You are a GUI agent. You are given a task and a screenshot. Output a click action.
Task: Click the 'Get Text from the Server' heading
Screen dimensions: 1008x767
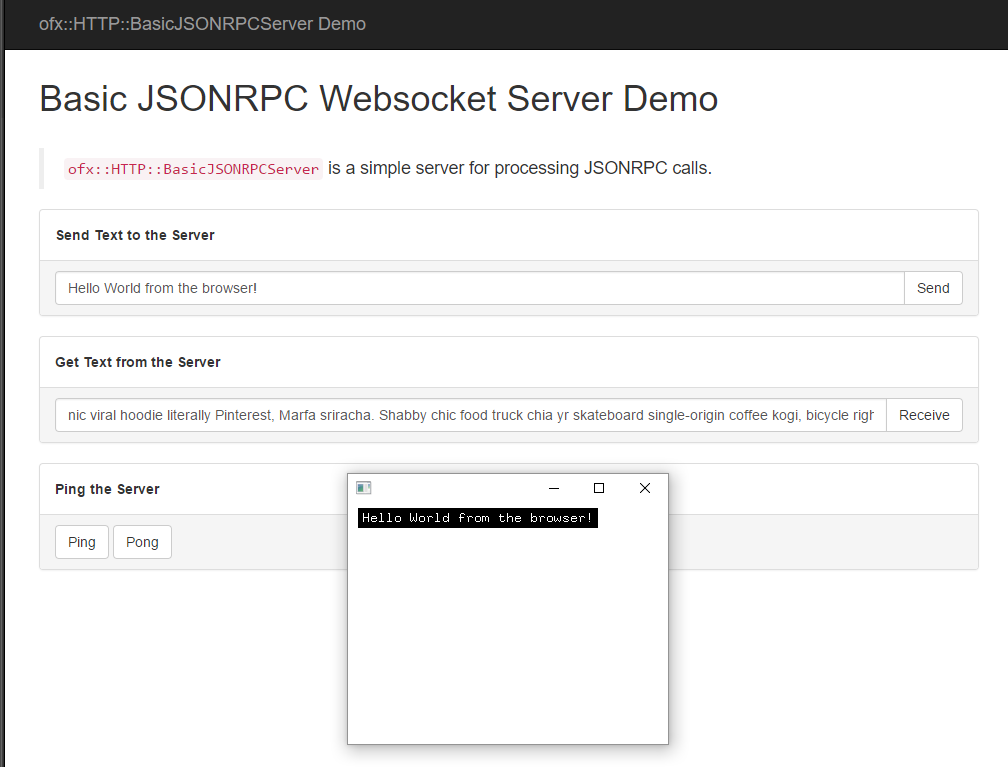(x=138, y=362)
